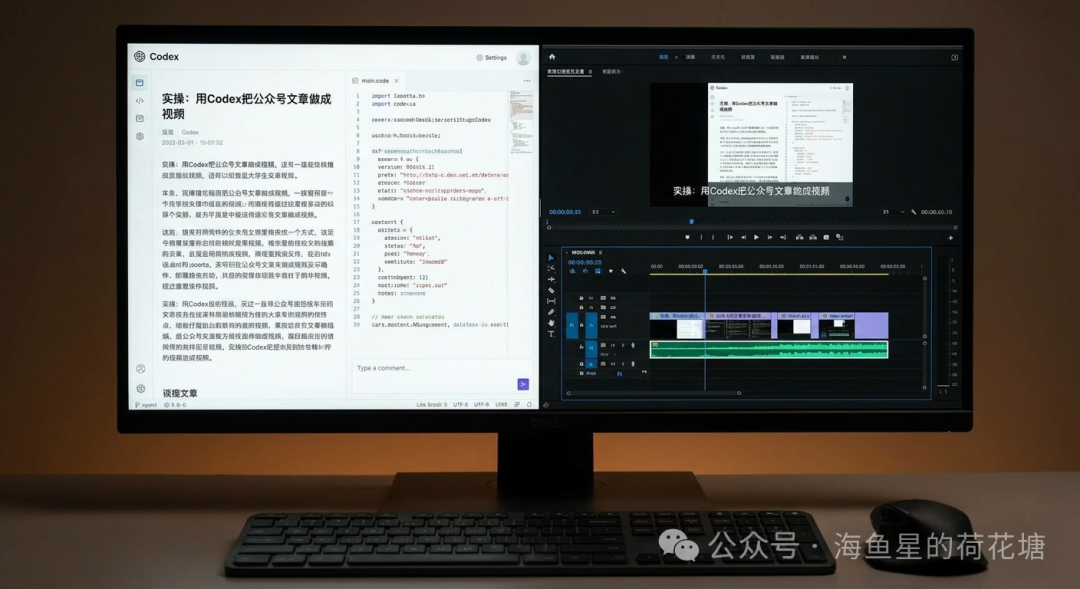Click the Codex author link under the title
Screen dimensions: 1080x589
tap(189, 132)
